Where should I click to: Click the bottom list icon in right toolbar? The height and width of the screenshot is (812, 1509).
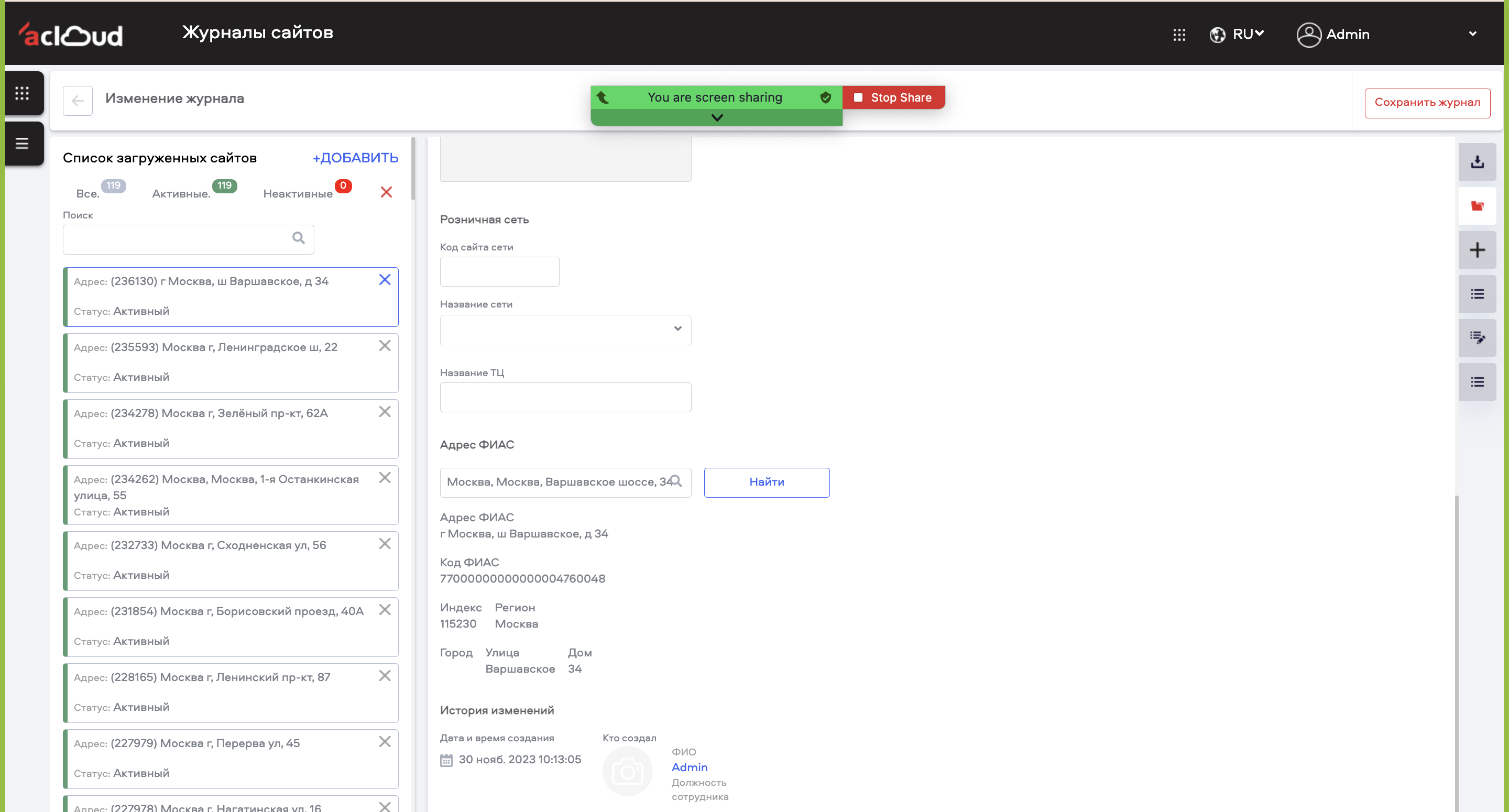click(1477, 381)
